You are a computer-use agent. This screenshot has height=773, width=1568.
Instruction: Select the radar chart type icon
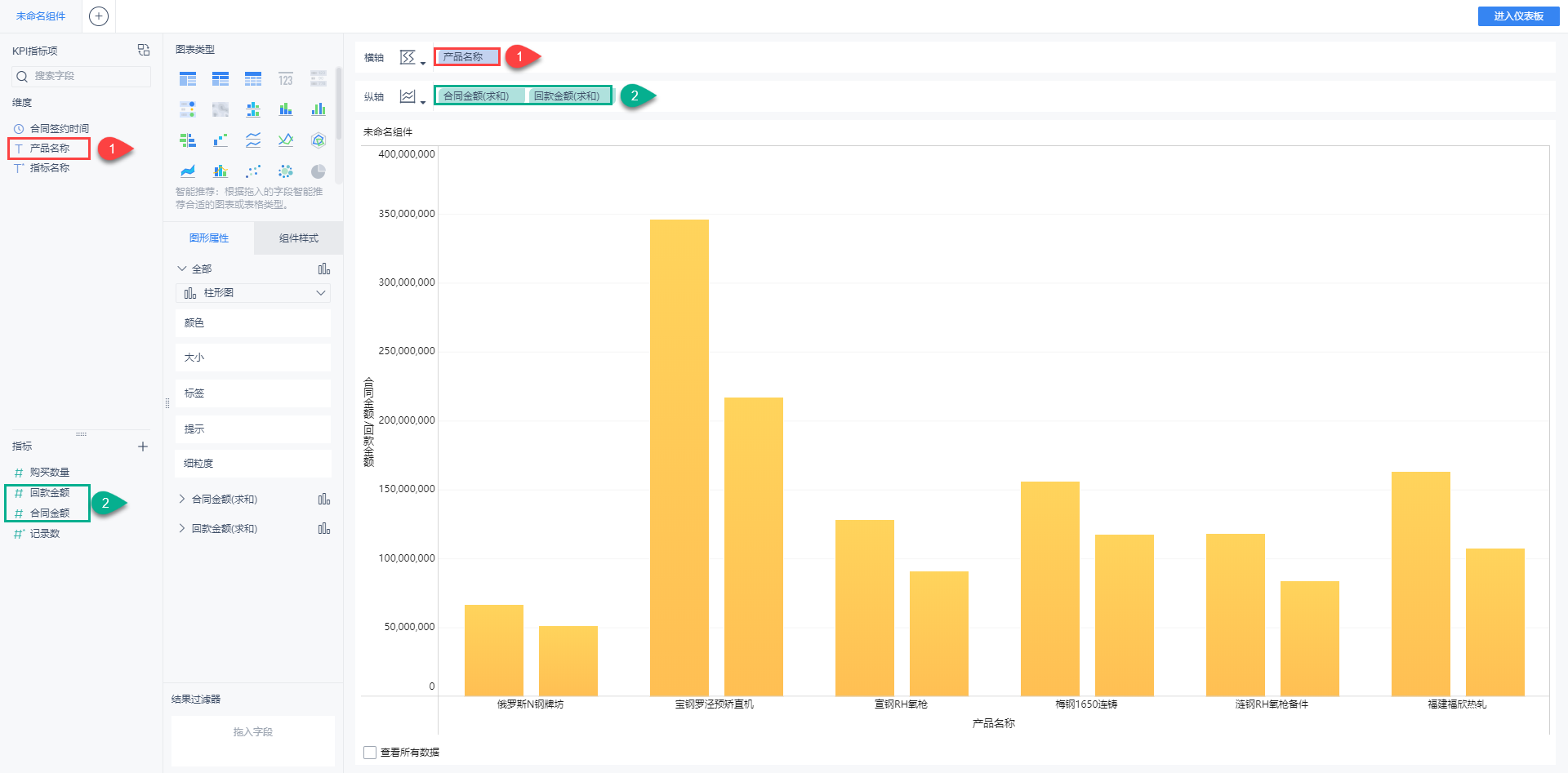318,140
